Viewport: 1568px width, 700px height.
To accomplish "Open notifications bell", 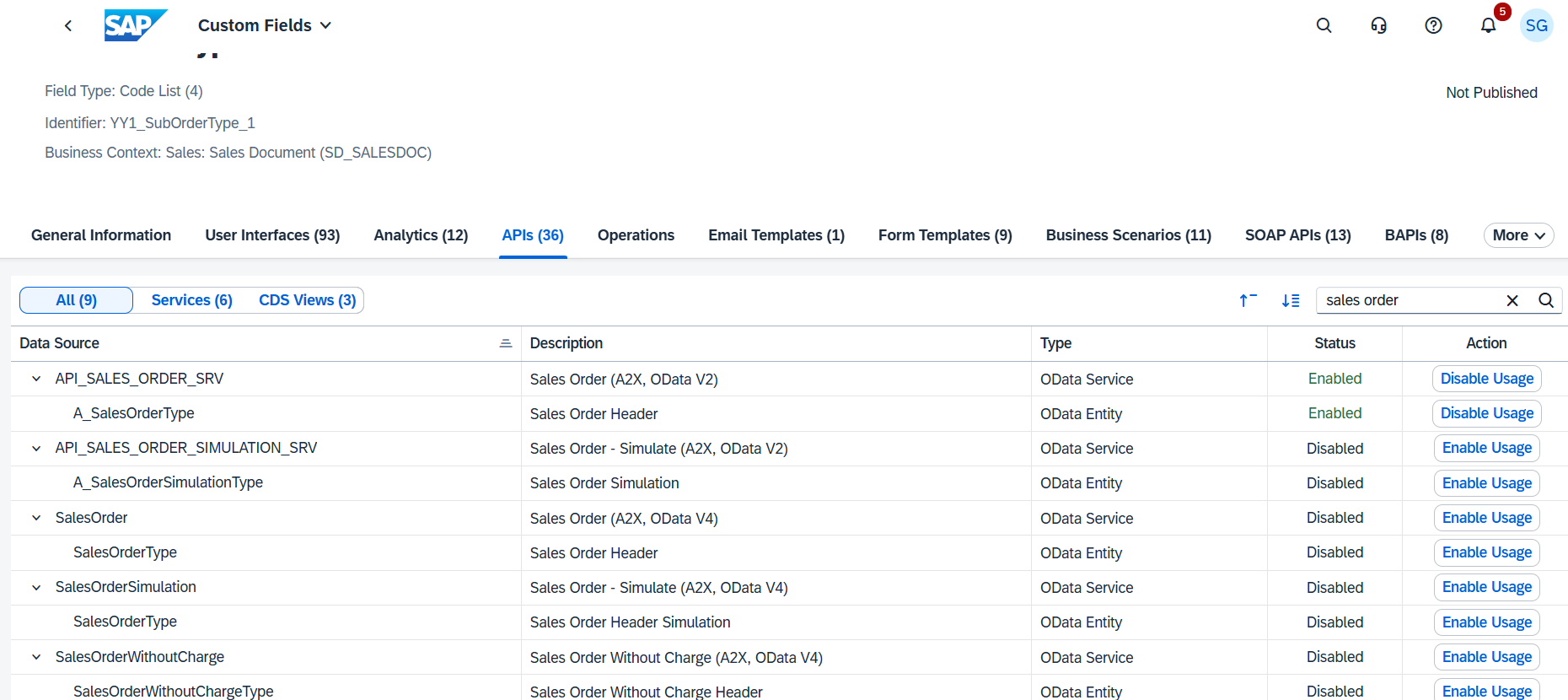I will 1488,25.
